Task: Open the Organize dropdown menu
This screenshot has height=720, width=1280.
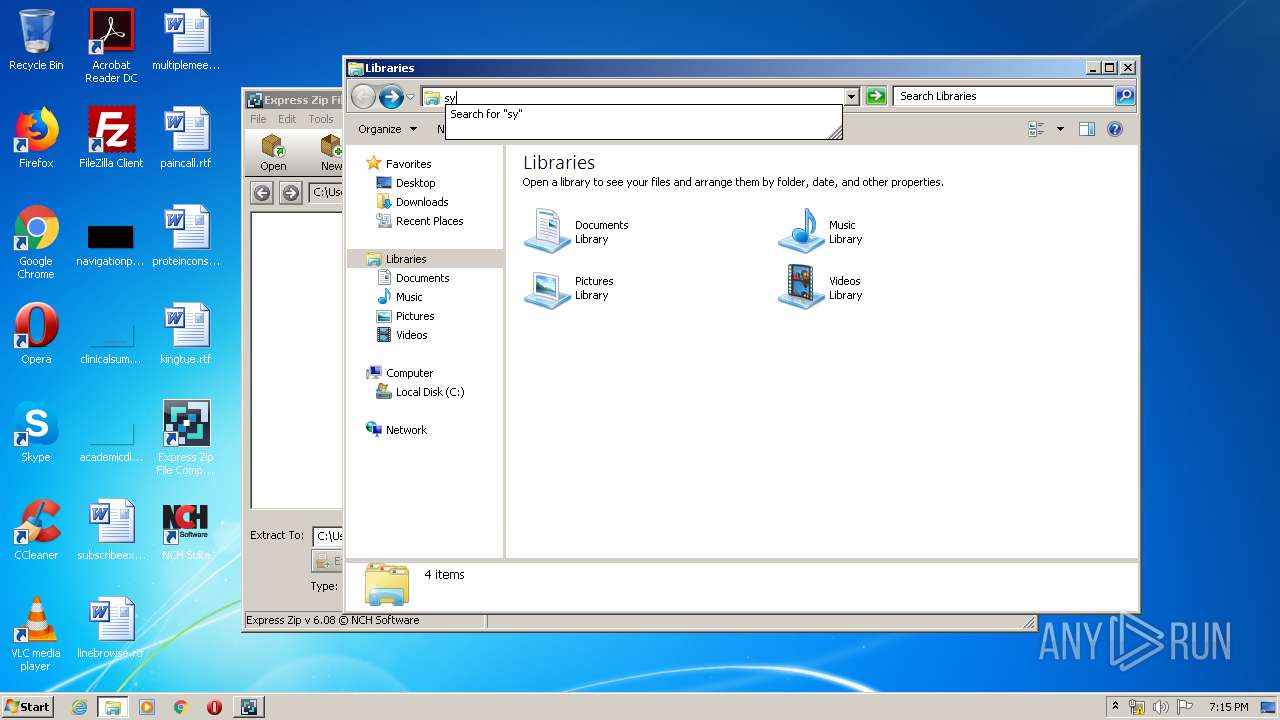Action: [x=388, y=129]
